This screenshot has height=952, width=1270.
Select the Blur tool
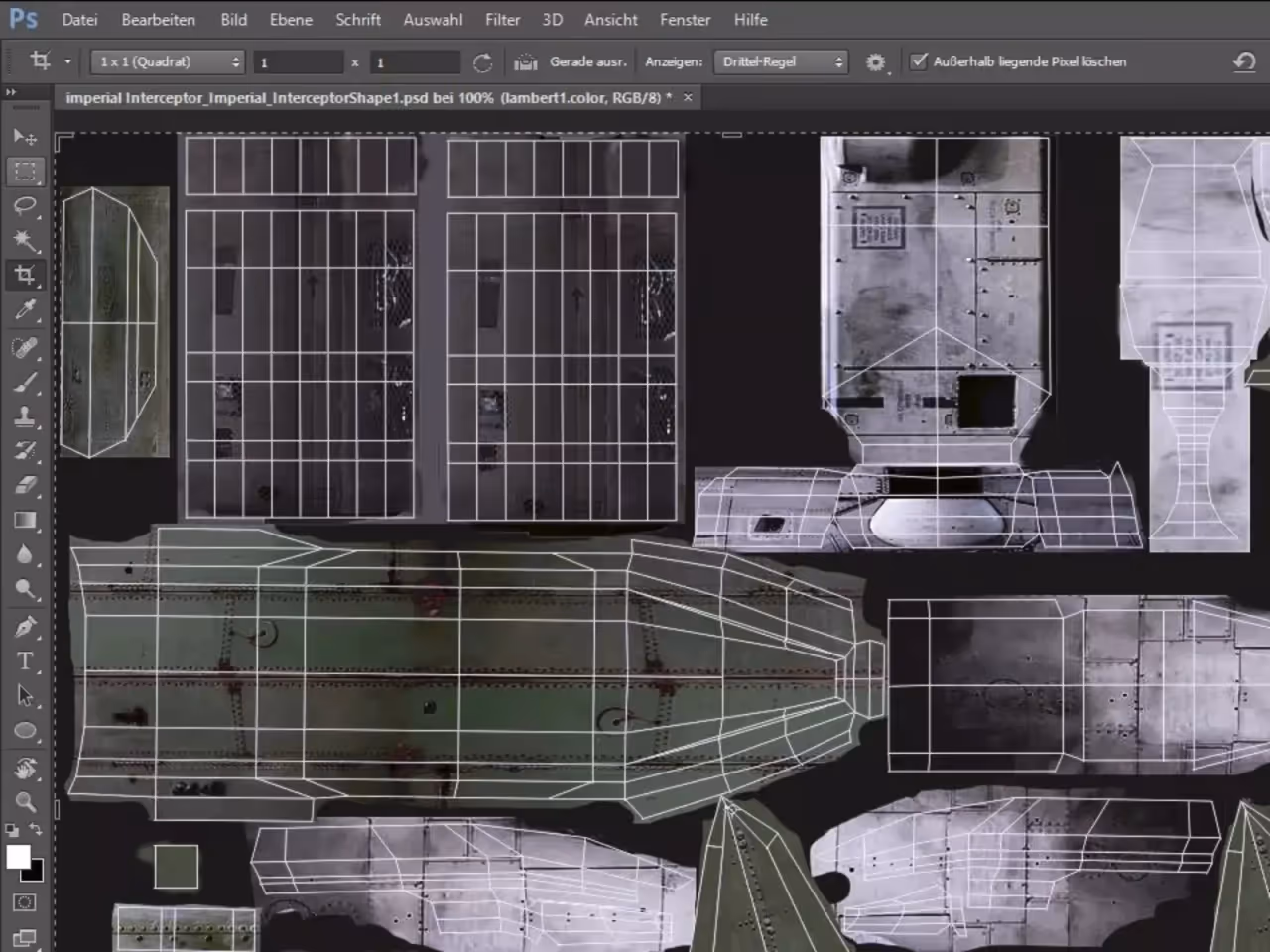(25, 555)
